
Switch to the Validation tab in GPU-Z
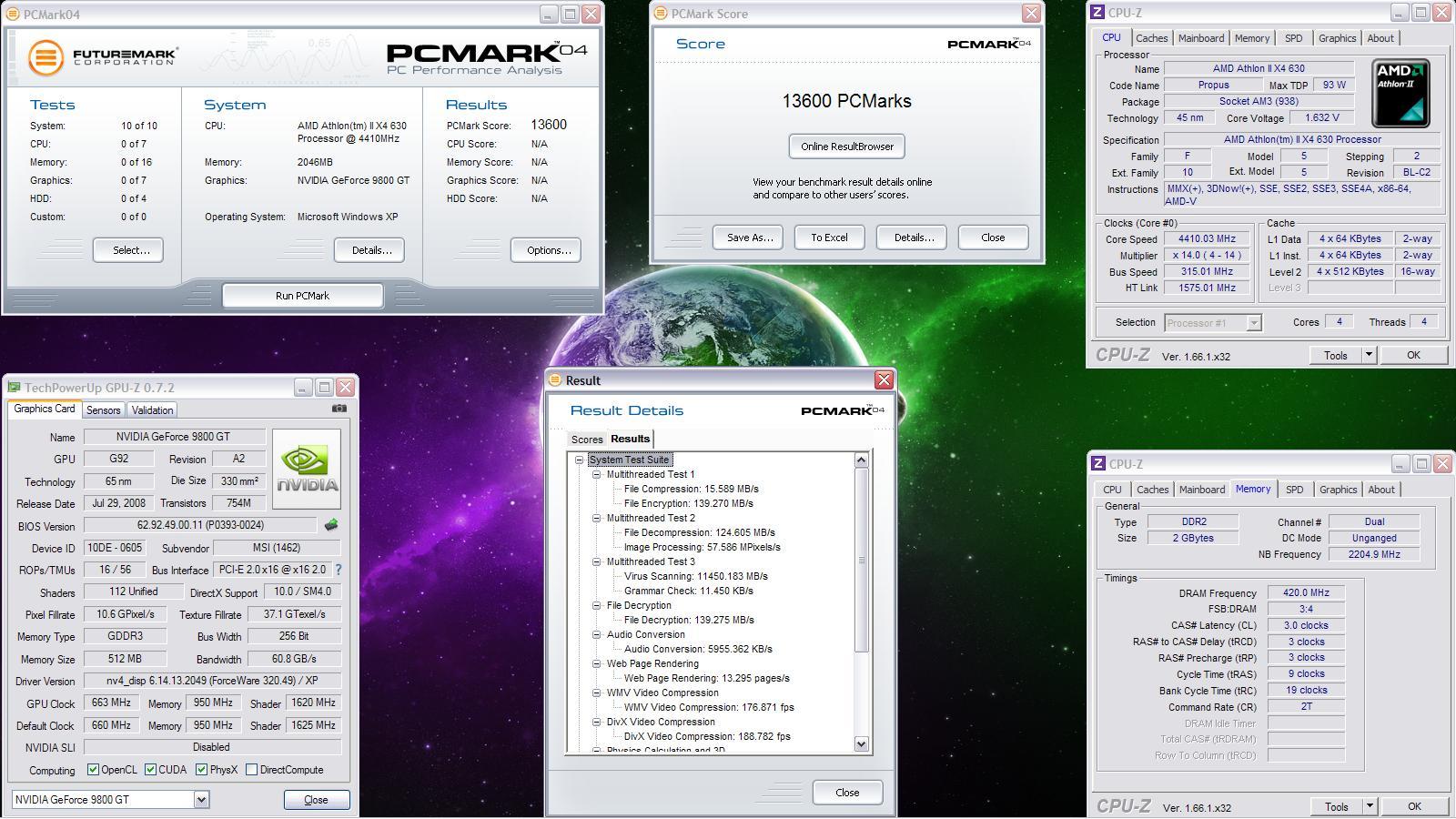pyautogui.click(x=152, y=410)
